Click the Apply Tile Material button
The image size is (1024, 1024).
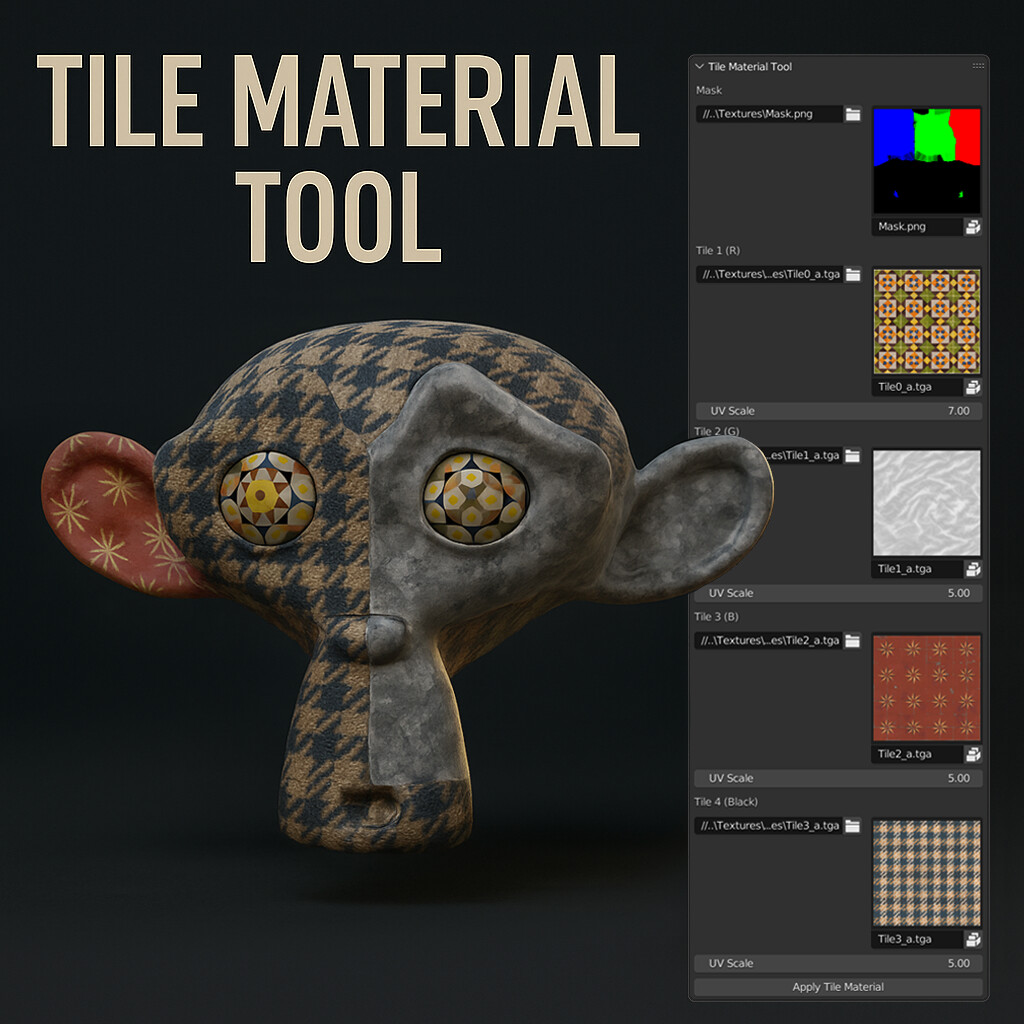pyautogui.click(x=836, y=986)
